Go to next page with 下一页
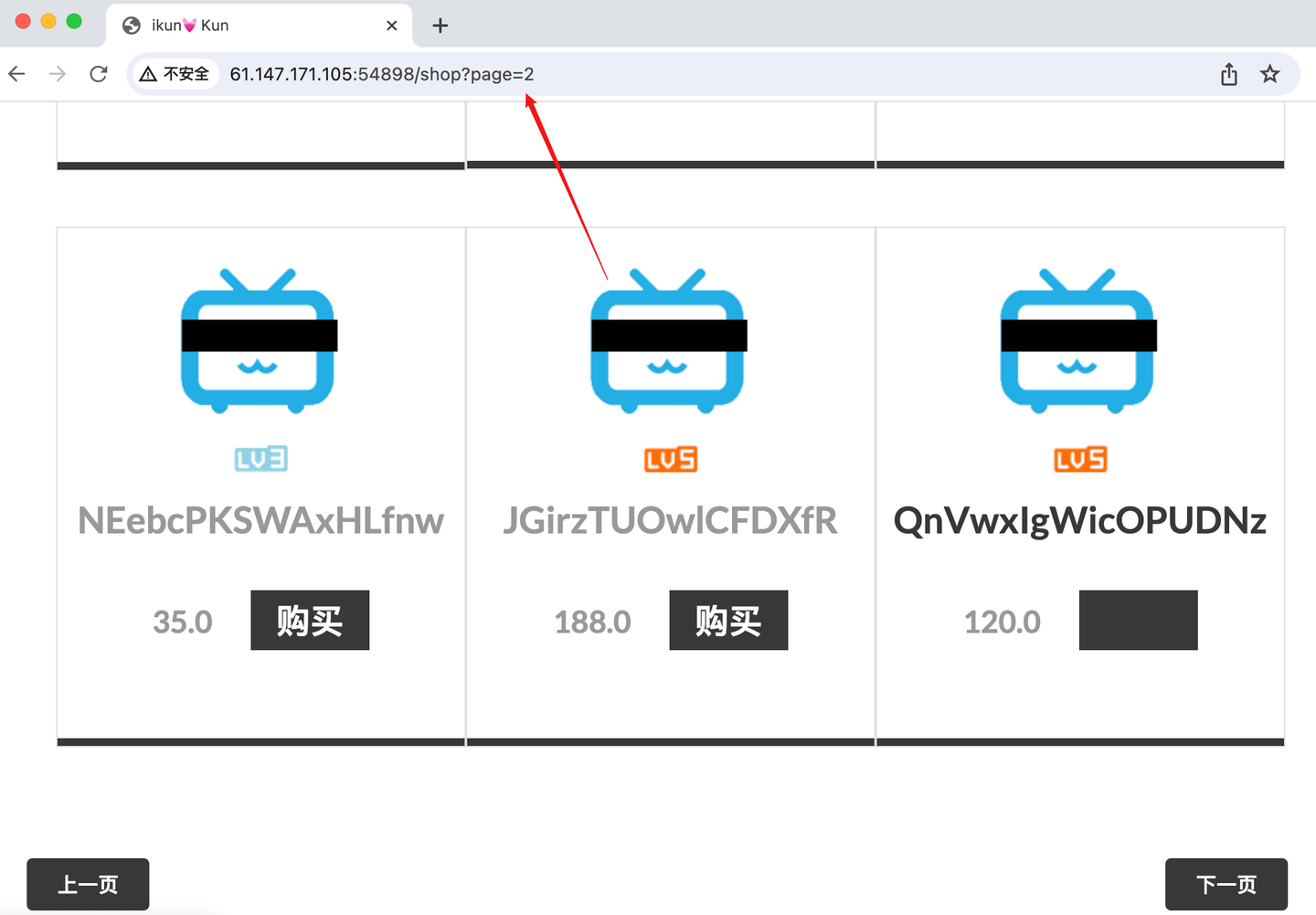The image size is (1316, 915). pos(1226,884)
